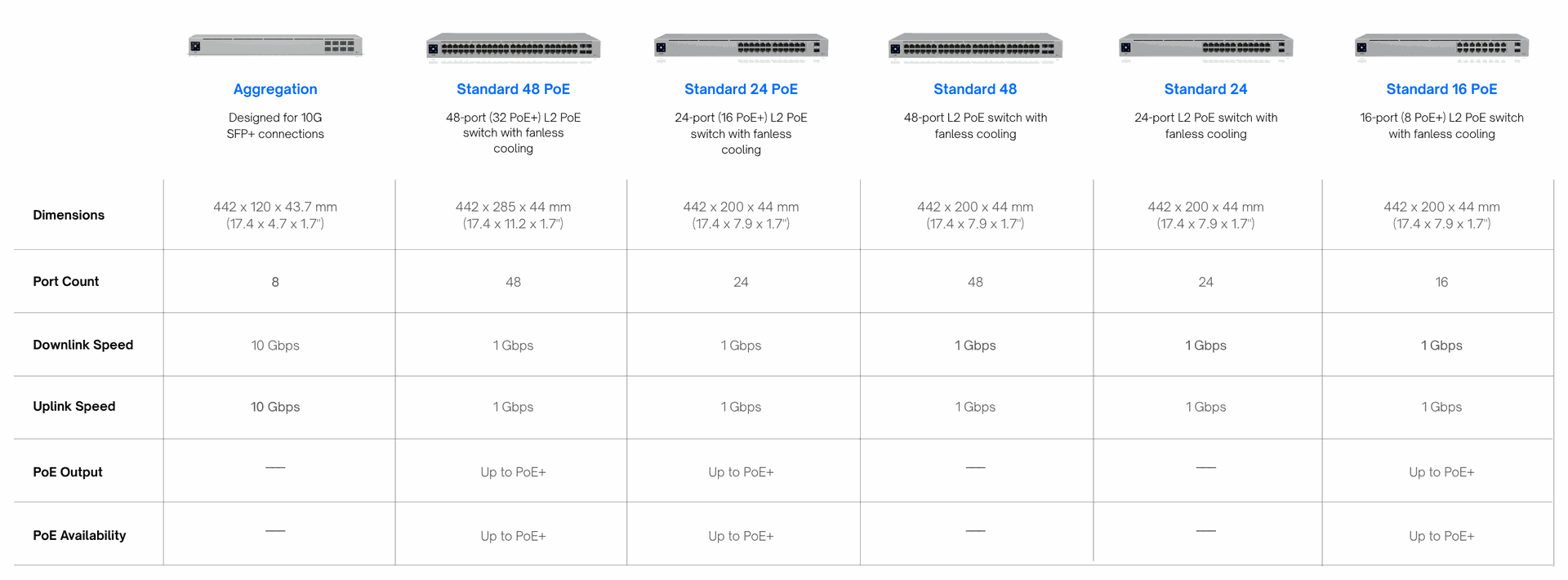Select the Downlink Speed row label
Screen dimensions: 1568x580
(x=82, y=345)
